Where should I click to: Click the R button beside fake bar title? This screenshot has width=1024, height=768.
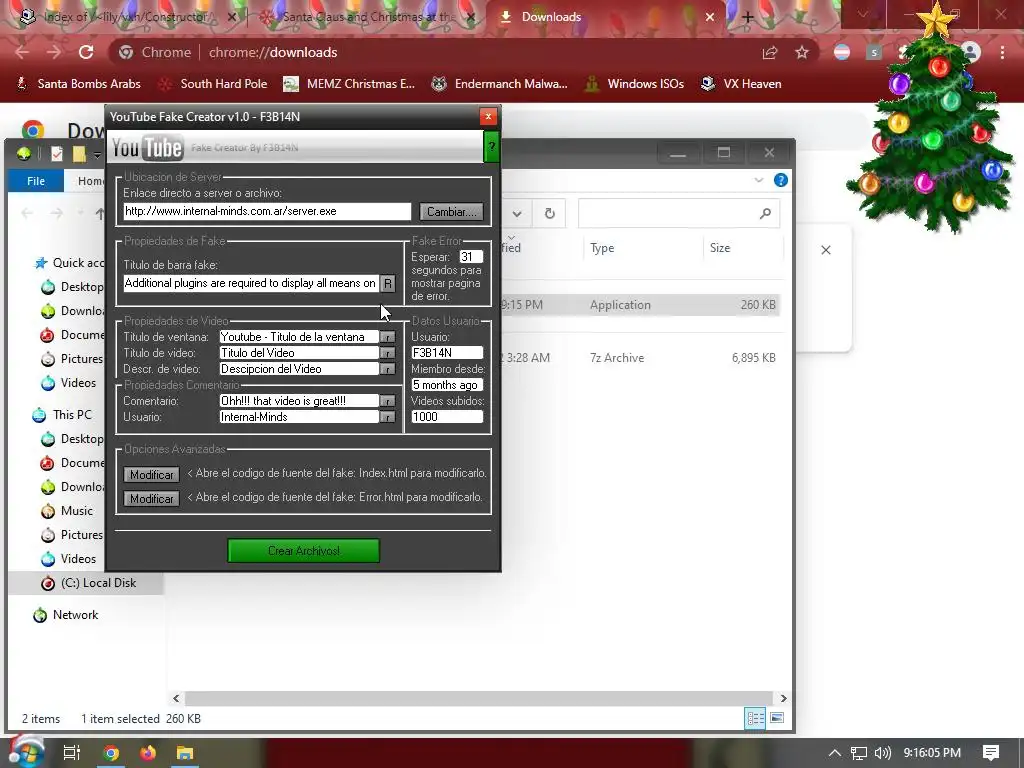[x=388, y=283]
